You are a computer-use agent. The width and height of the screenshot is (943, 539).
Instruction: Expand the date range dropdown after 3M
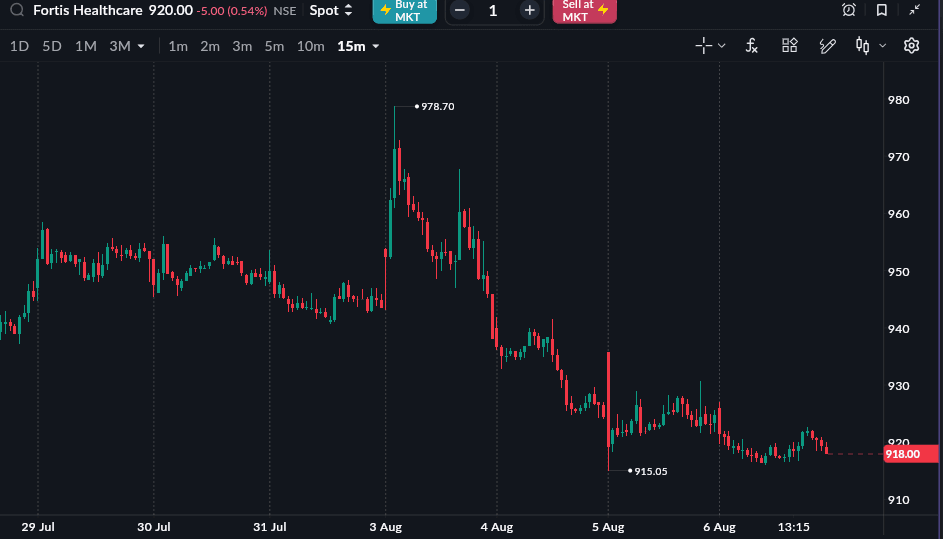pyautogui.click(x=141, y=46)
